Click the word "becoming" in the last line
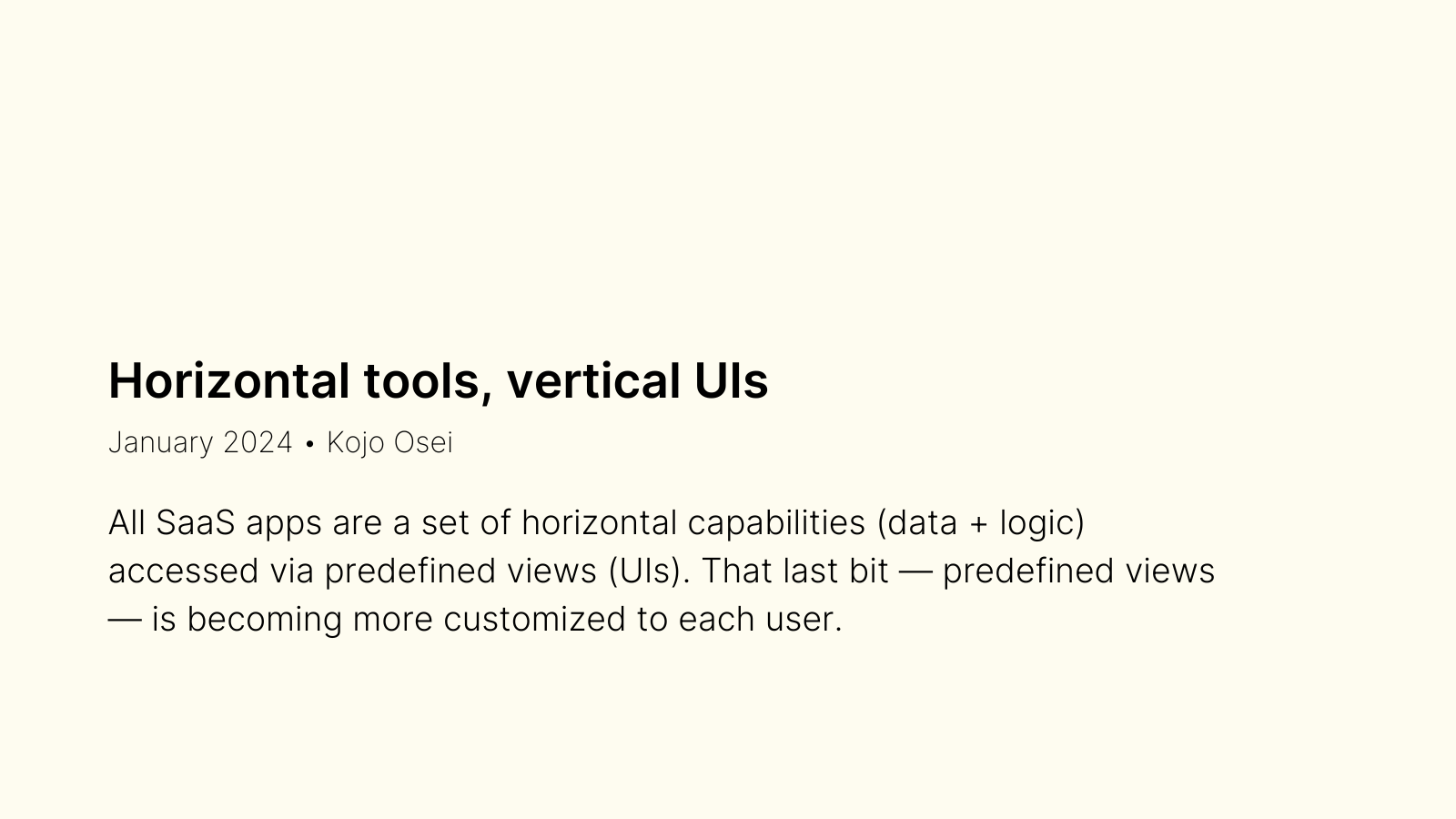 click(x=265, y=620)
